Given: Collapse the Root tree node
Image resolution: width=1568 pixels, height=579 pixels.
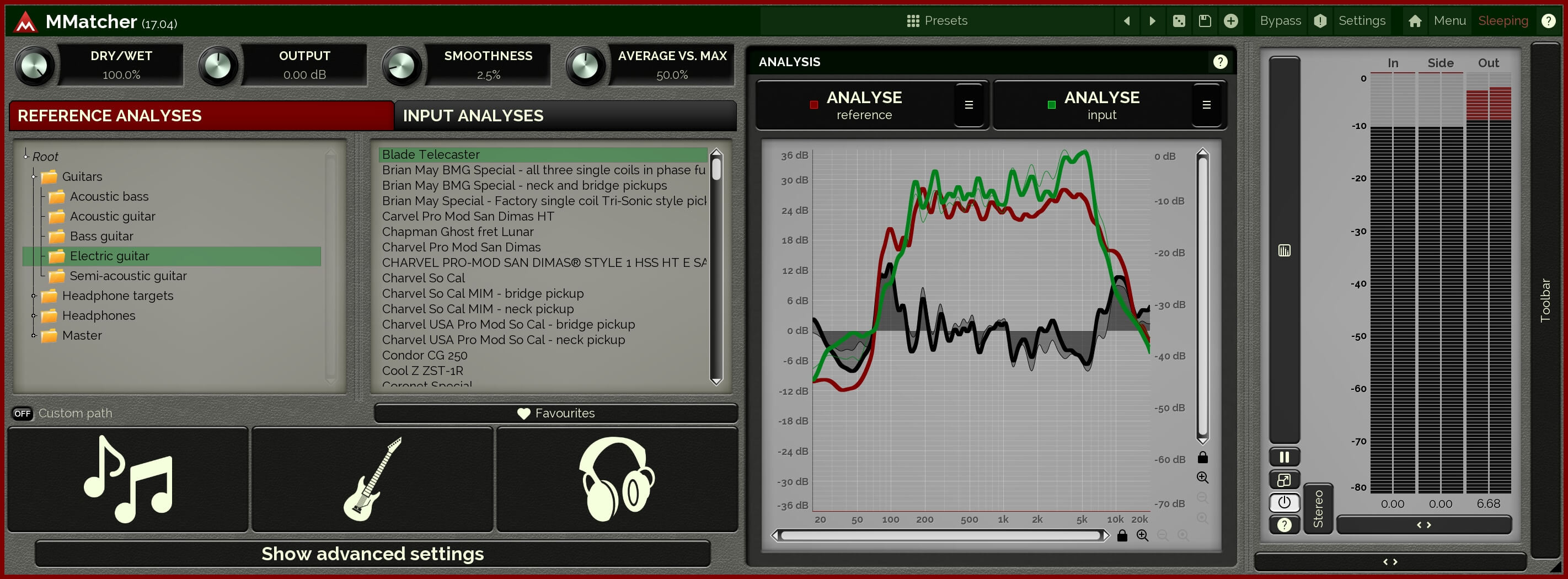Looking at the screenshot, I should pos(26,156).
